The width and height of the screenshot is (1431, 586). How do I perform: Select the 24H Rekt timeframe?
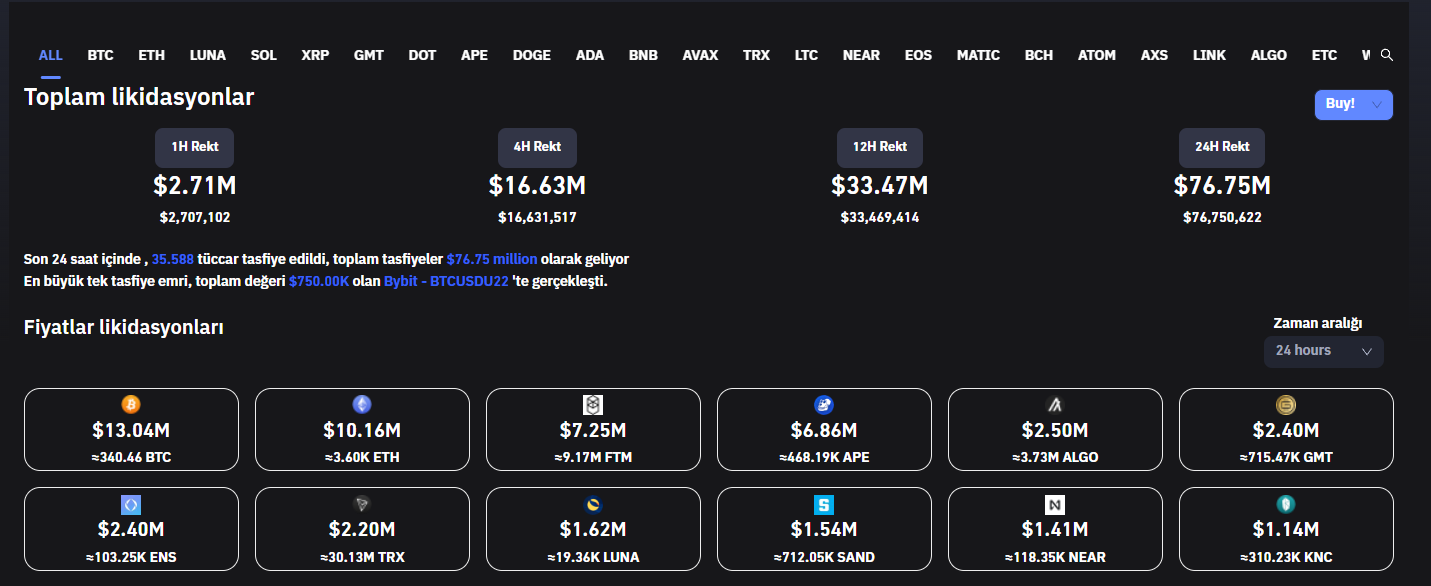click(1222, 147)
